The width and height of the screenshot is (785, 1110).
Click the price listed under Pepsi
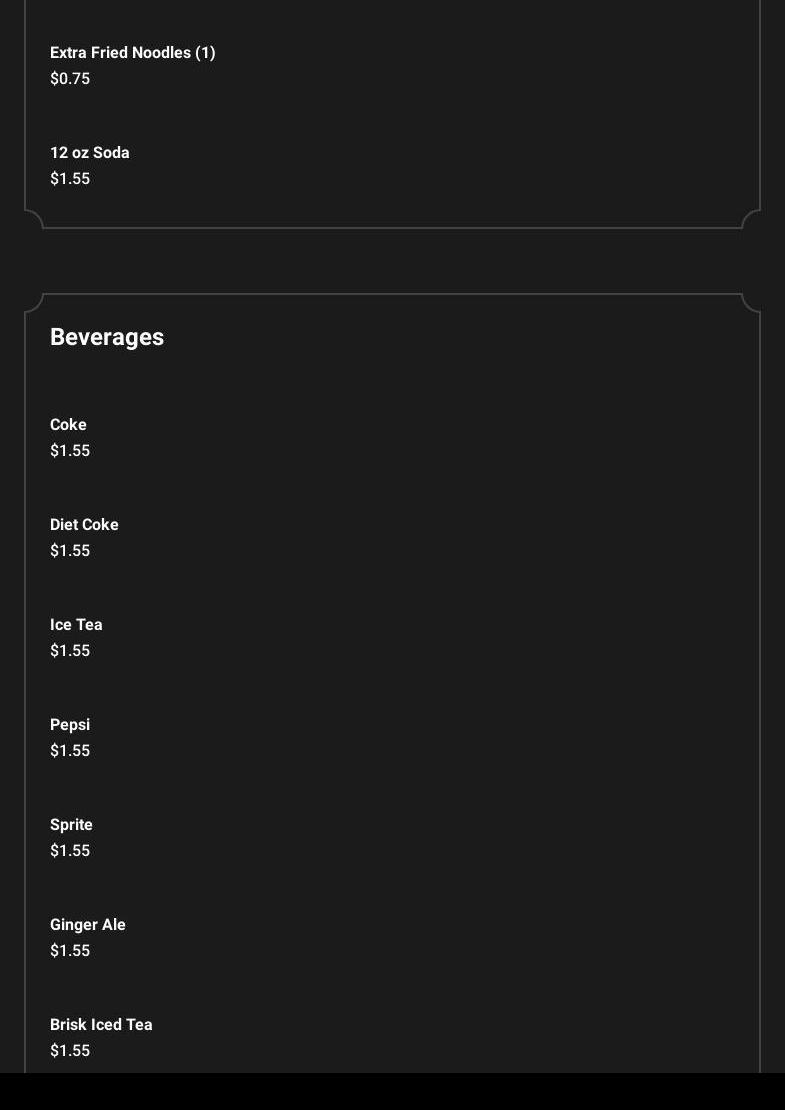(x=70, y=751)
